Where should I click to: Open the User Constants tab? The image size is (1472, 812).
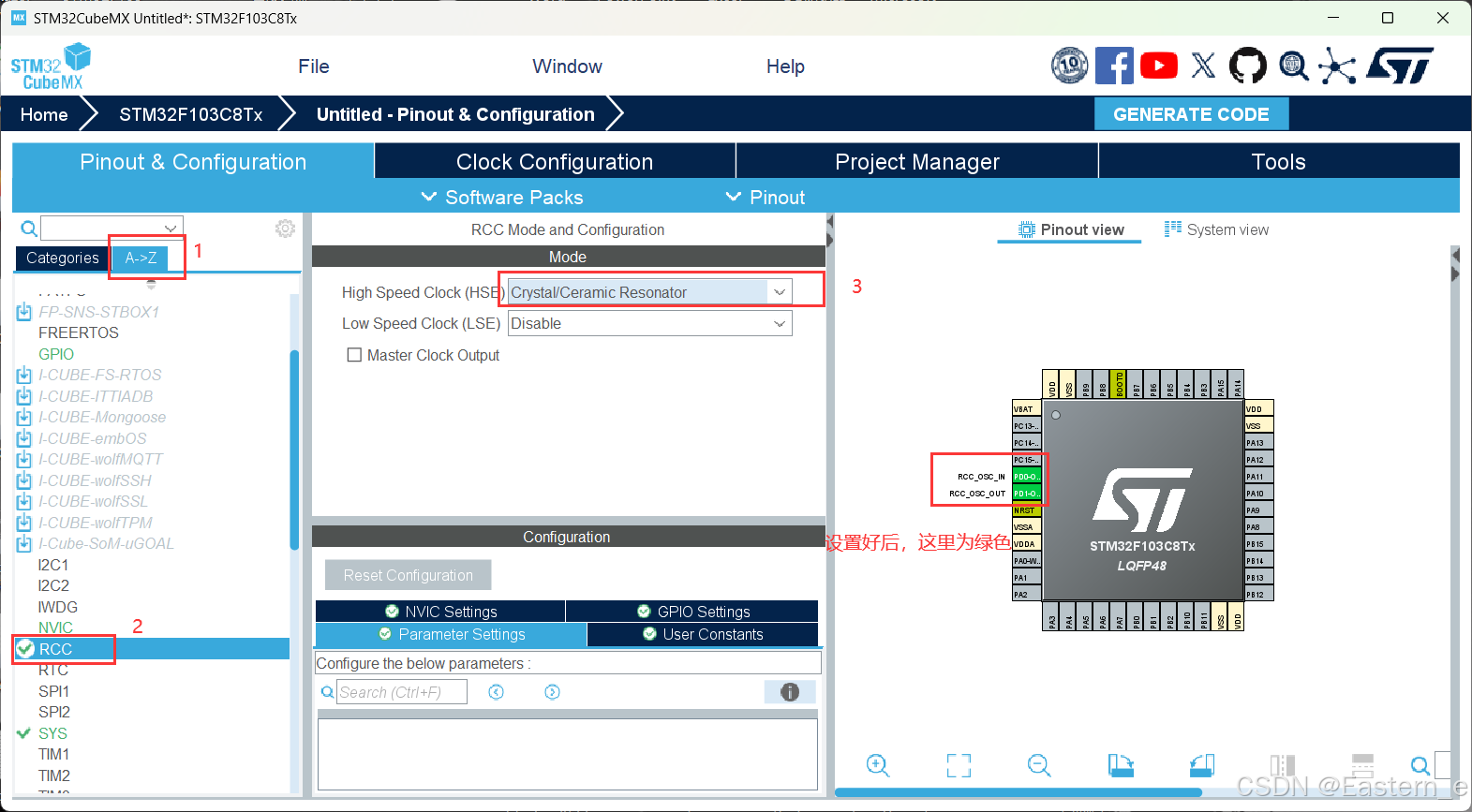[x=703, y=634]
